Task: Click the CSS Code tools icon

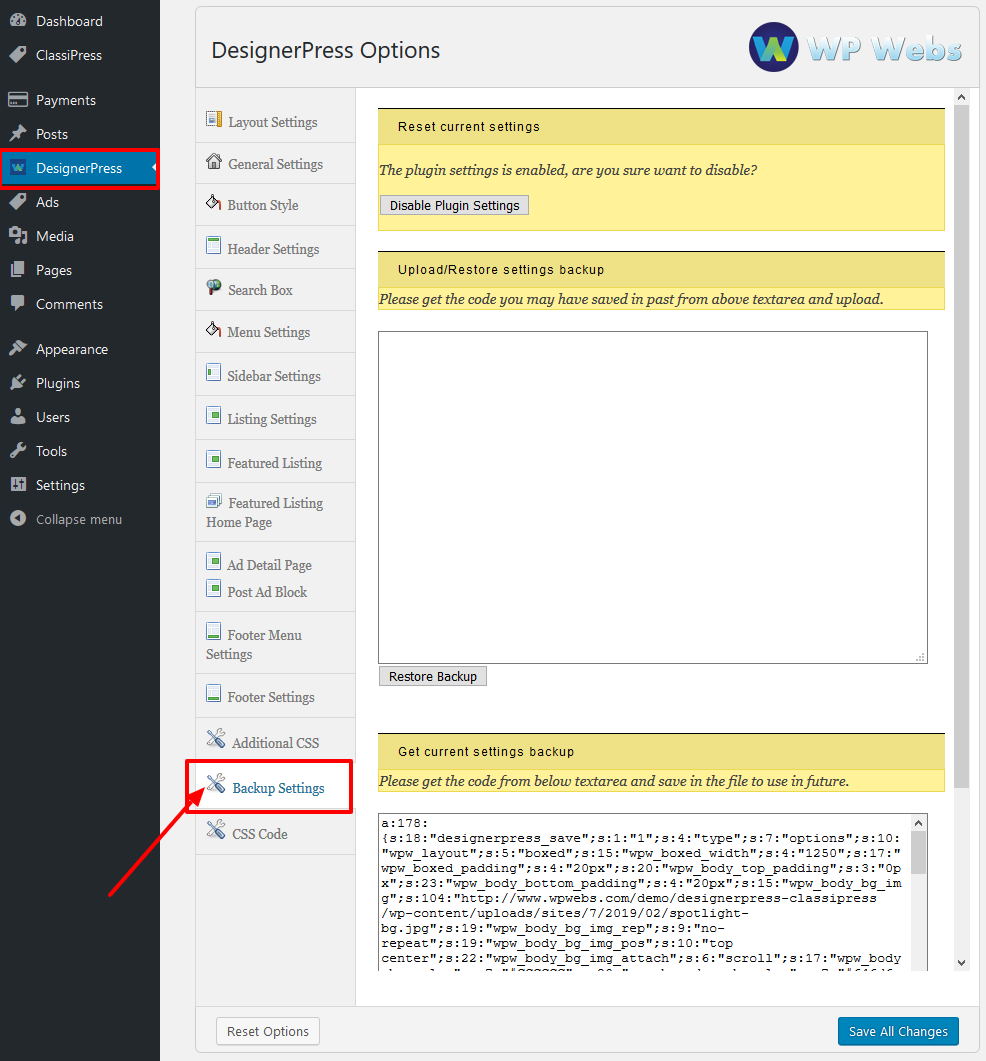Action: pyautogui.click(x=216, y=830)
